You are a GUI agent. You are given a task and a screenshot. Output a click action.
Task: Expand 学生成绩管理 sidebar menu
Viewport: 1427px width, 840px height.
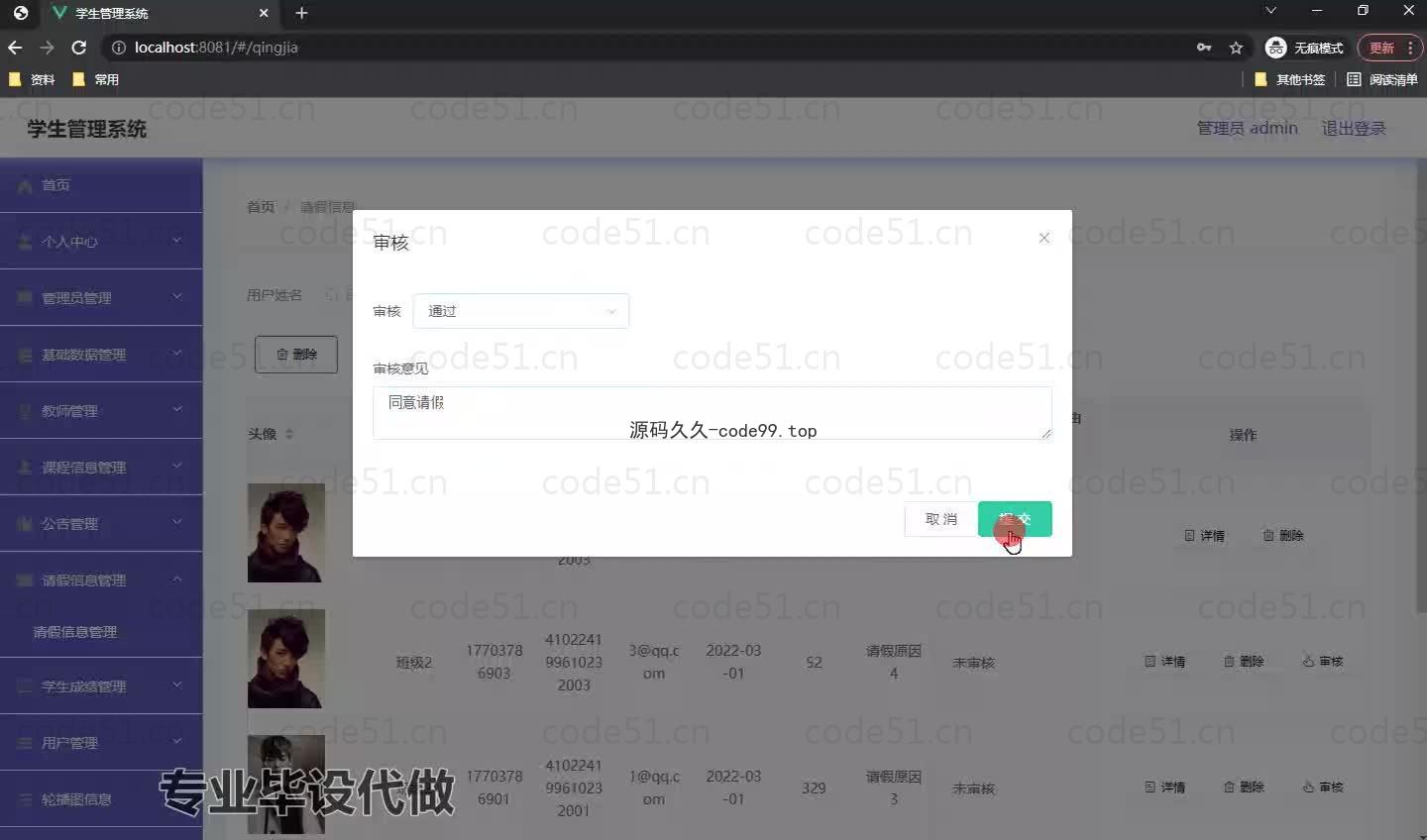pos(101,685)
